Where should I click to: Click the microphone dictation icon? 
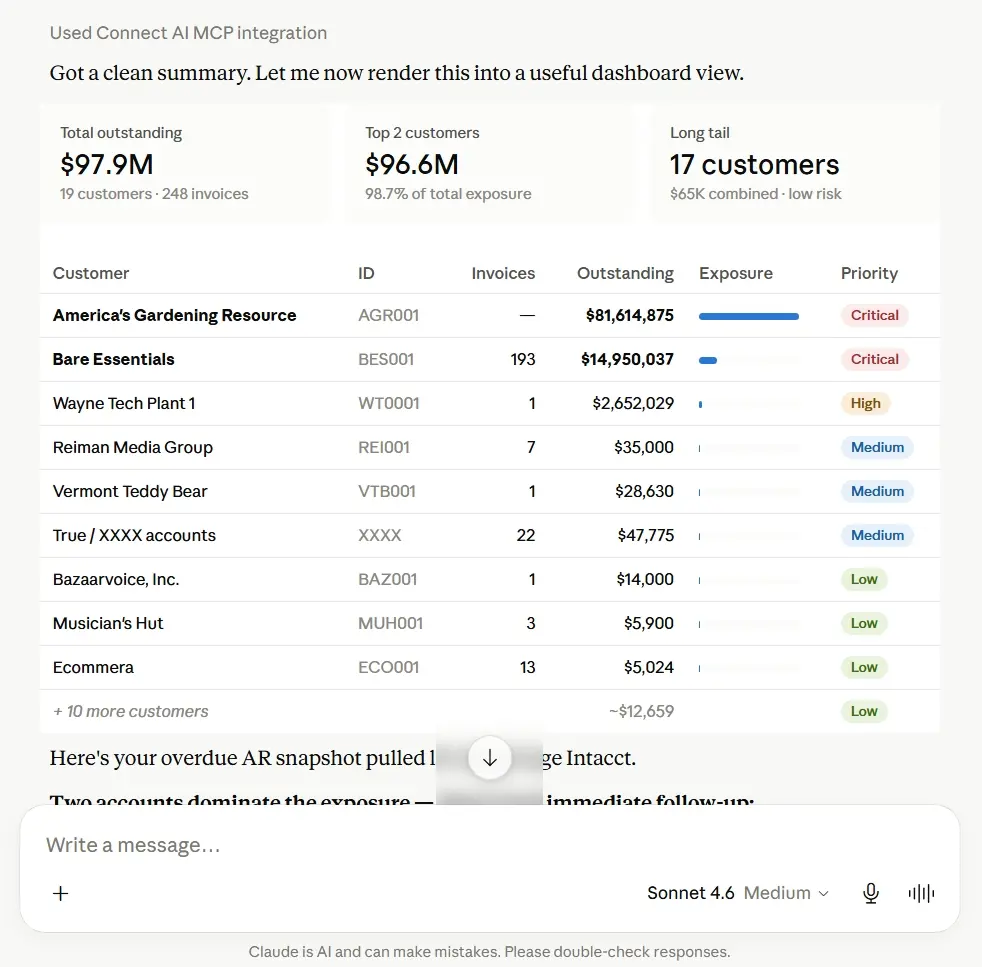pos(871,893)
